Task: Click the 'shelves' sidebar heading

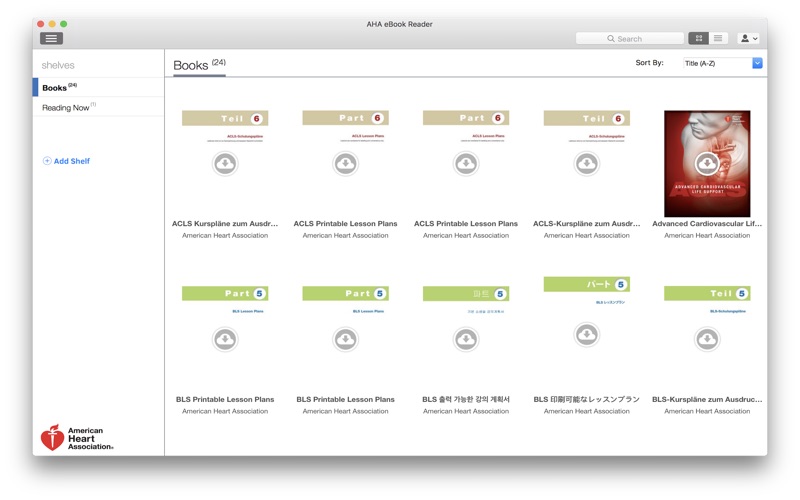Action: click(x=58, y=65)
